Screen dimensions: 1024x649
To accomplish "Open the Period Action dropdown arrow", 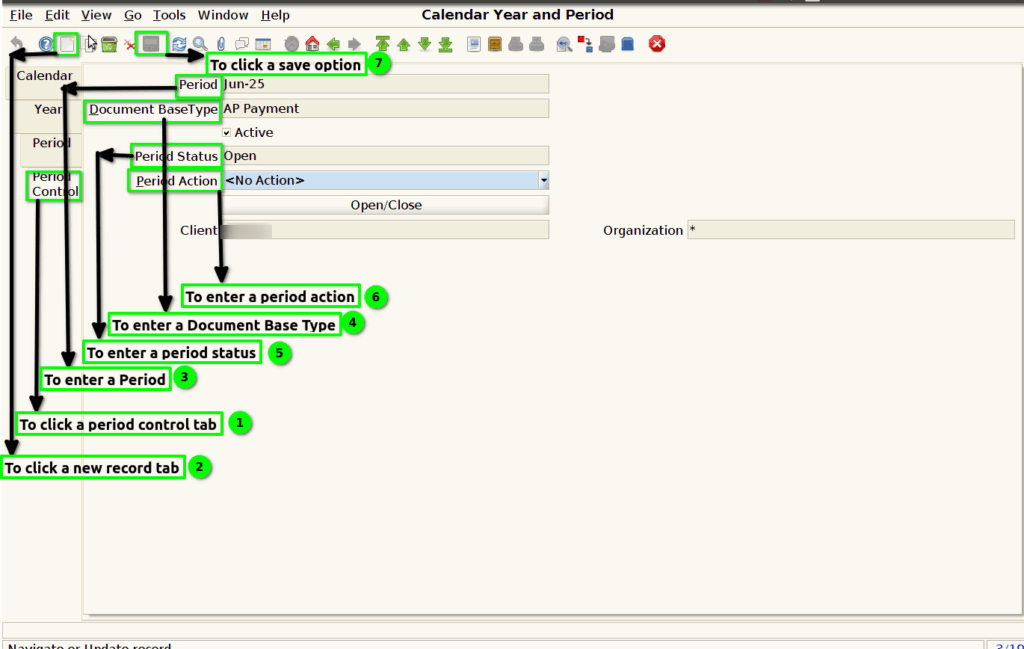I will coord(543,180).
